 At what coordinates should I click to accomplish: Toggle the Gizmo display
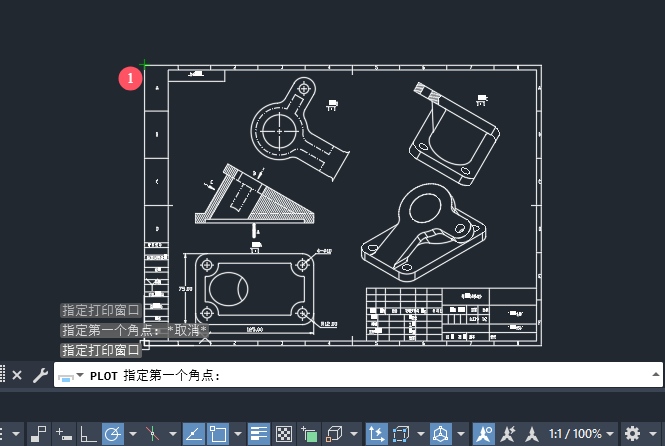441,434
